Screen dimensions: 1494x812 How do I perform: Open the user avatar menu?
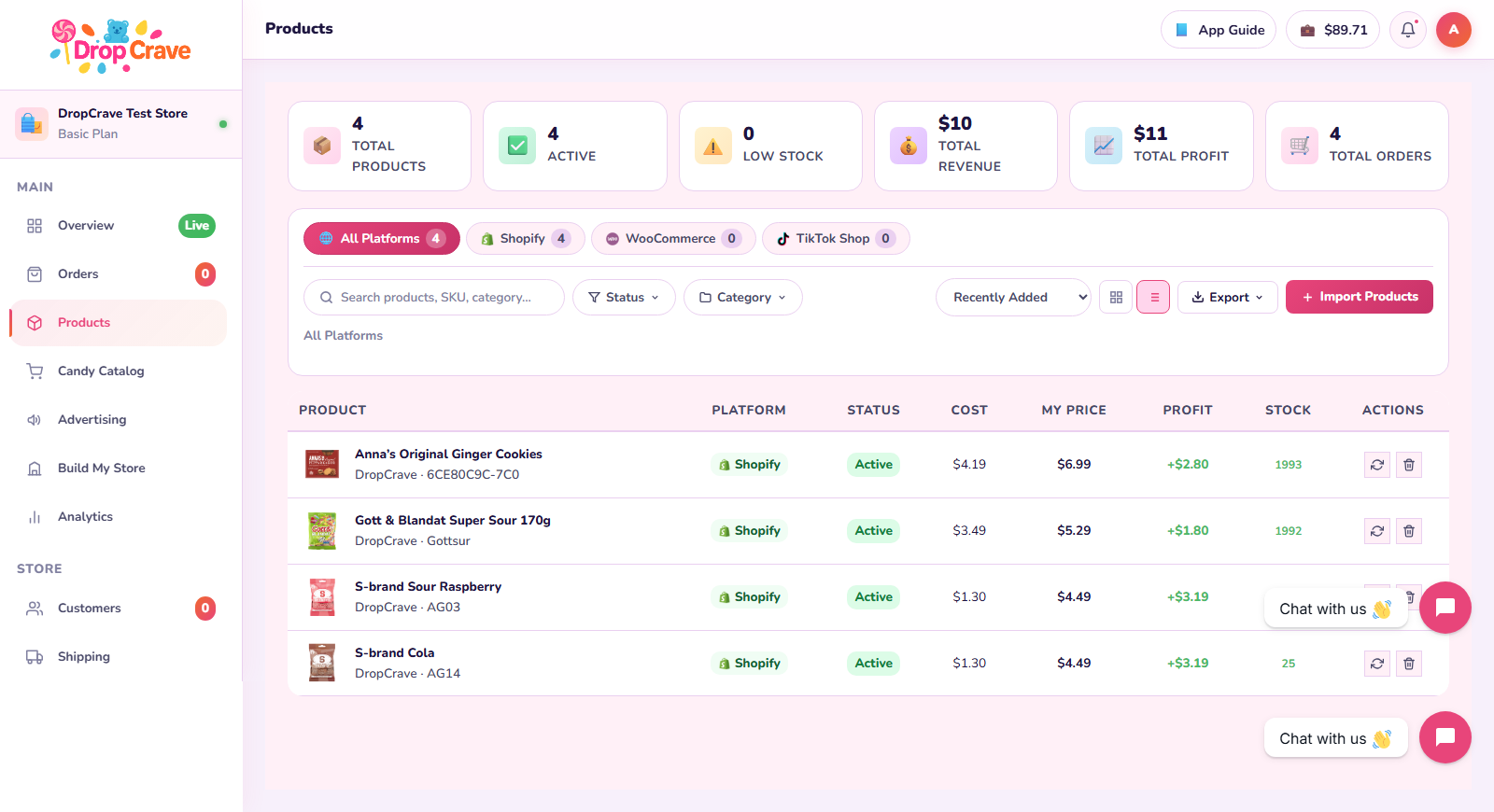coord(1453,30)
